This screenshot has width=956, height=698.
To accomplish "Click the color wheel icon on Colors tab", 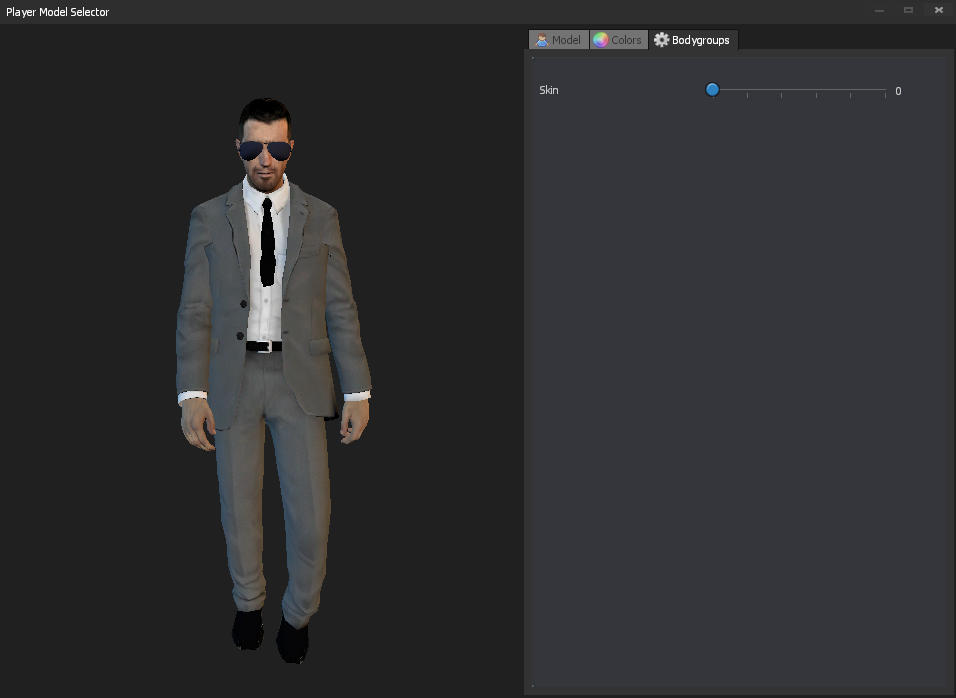I will coord(600,40).
